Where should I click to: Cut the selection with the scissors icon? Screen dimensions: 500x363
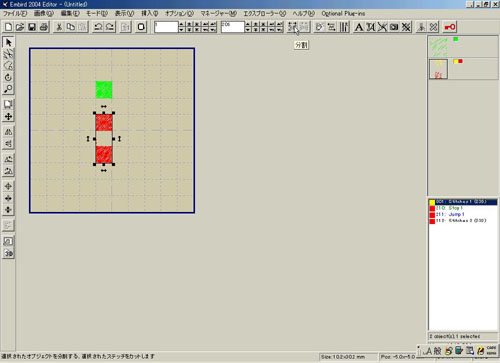pyautogui.click(x=59, y=27)
